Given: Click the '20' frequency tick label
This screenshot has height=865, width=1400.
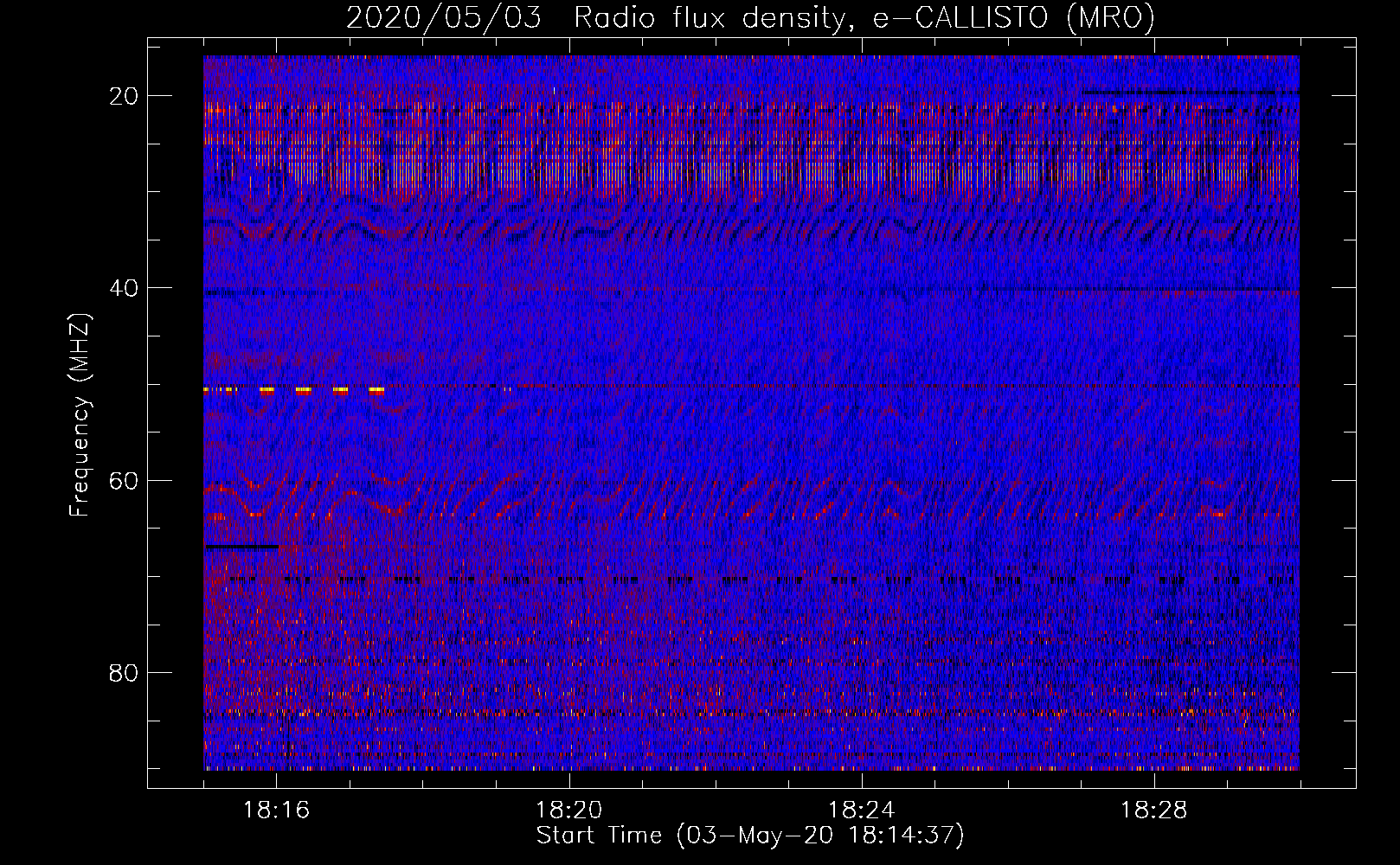Looking at the screenshot, I should pos(125,96).
